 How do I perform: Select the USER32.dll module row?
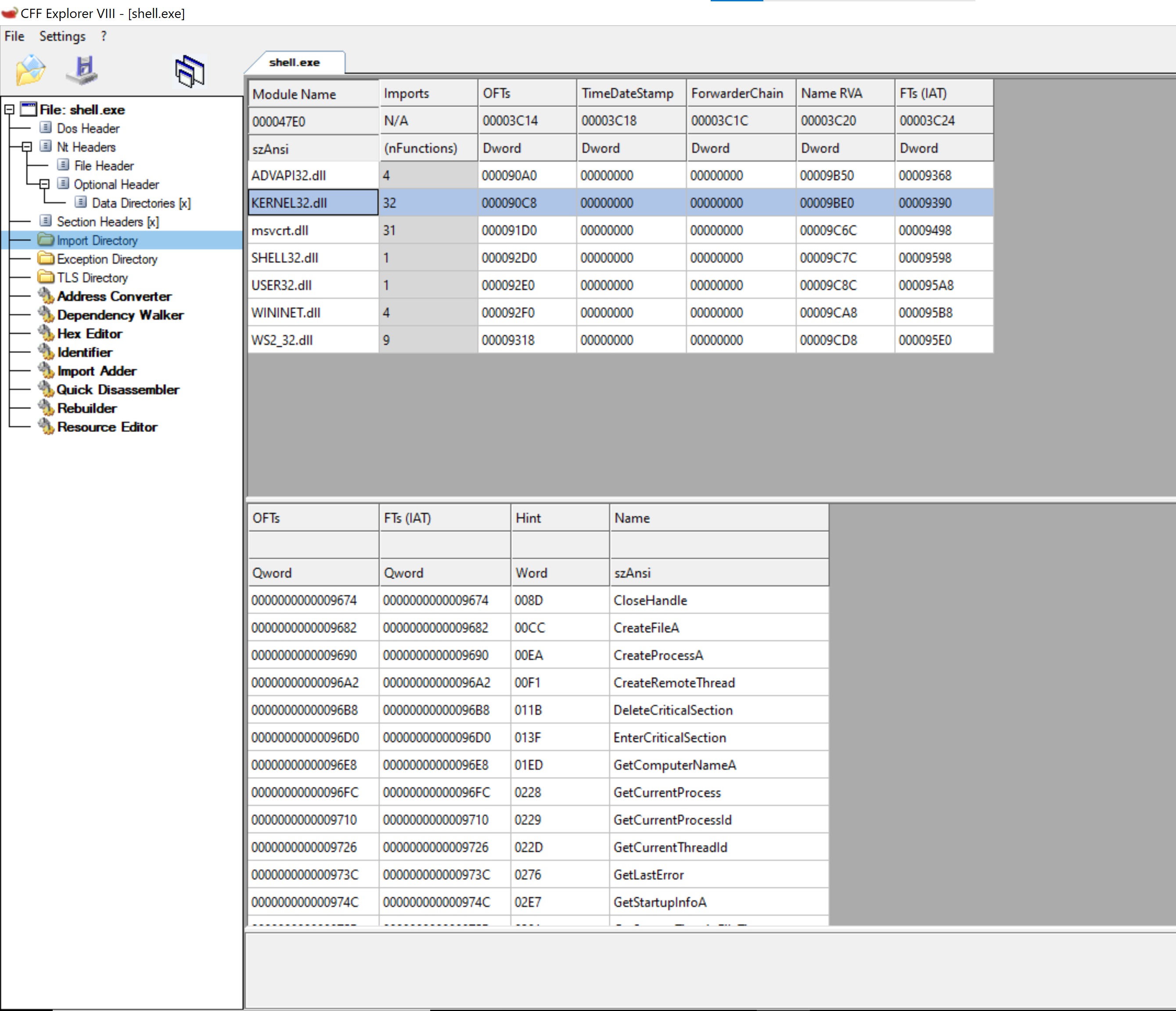(620, 285)
